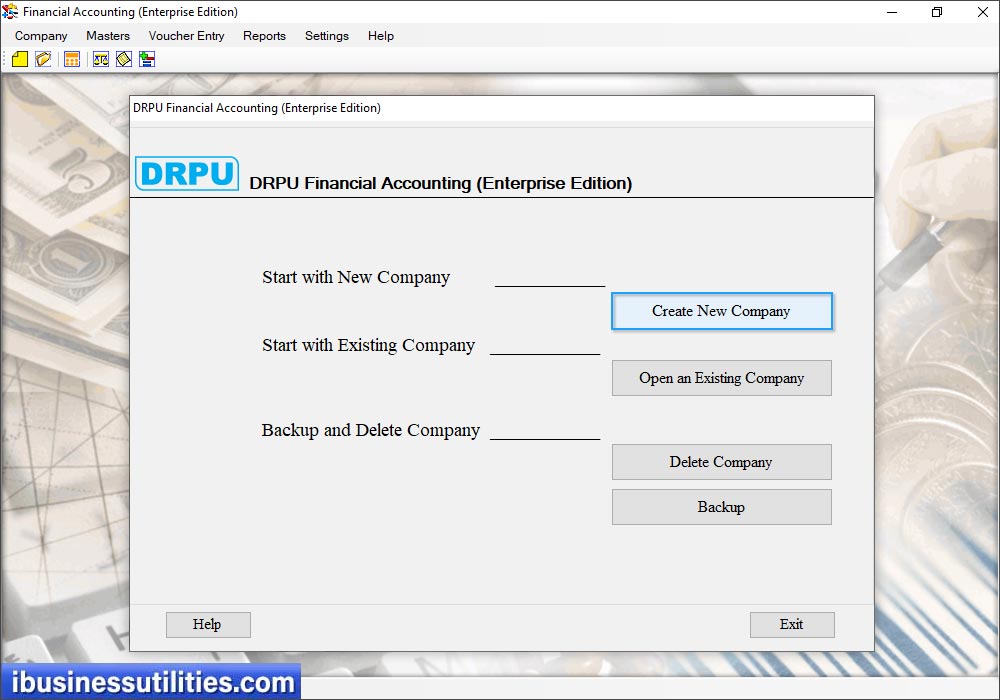This screenshot has width=1000, height=700.
Task: Open the Settings menu
Action: click(327, 36)
